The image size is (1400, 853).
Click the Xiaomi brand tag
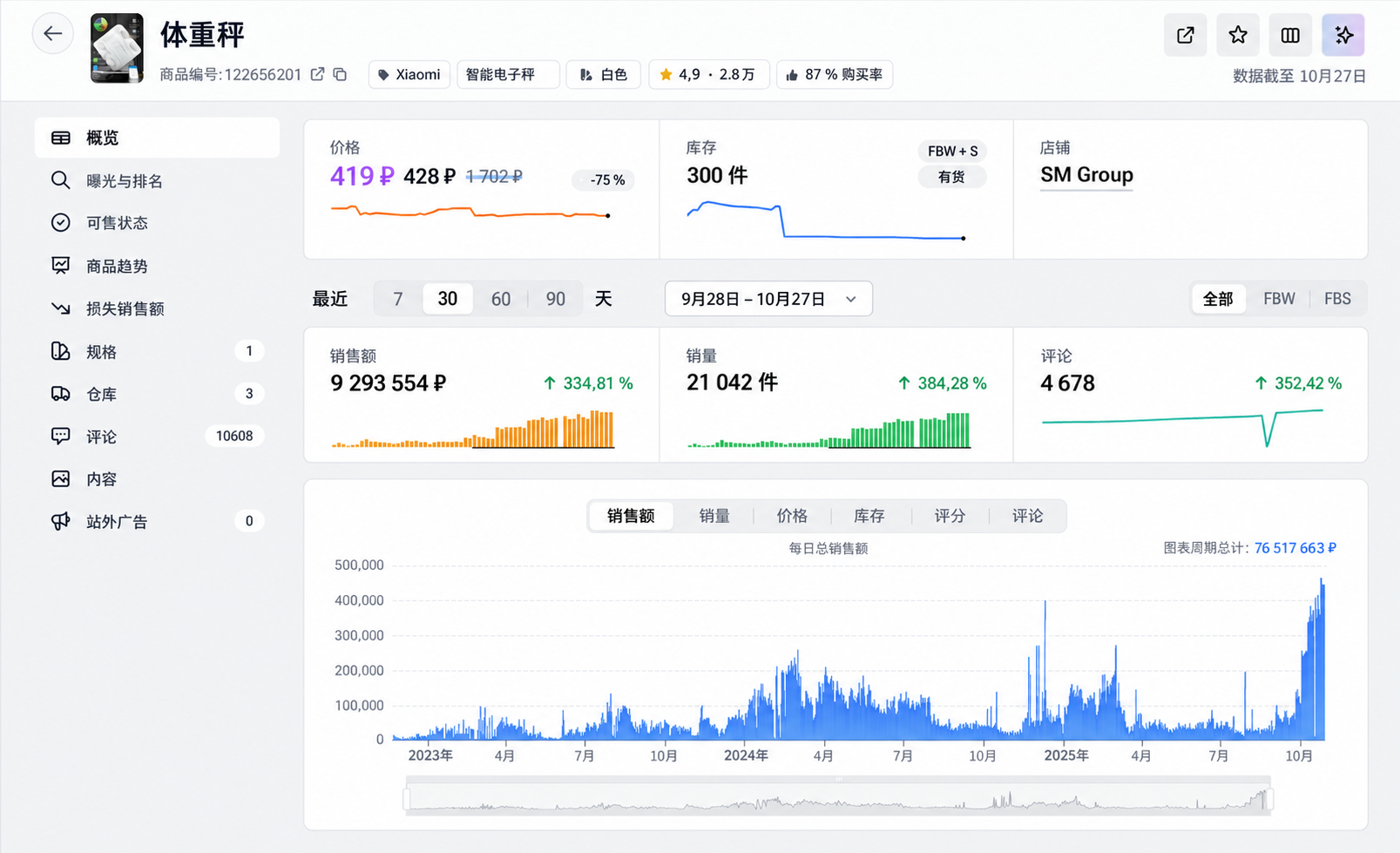pos(409,74)
